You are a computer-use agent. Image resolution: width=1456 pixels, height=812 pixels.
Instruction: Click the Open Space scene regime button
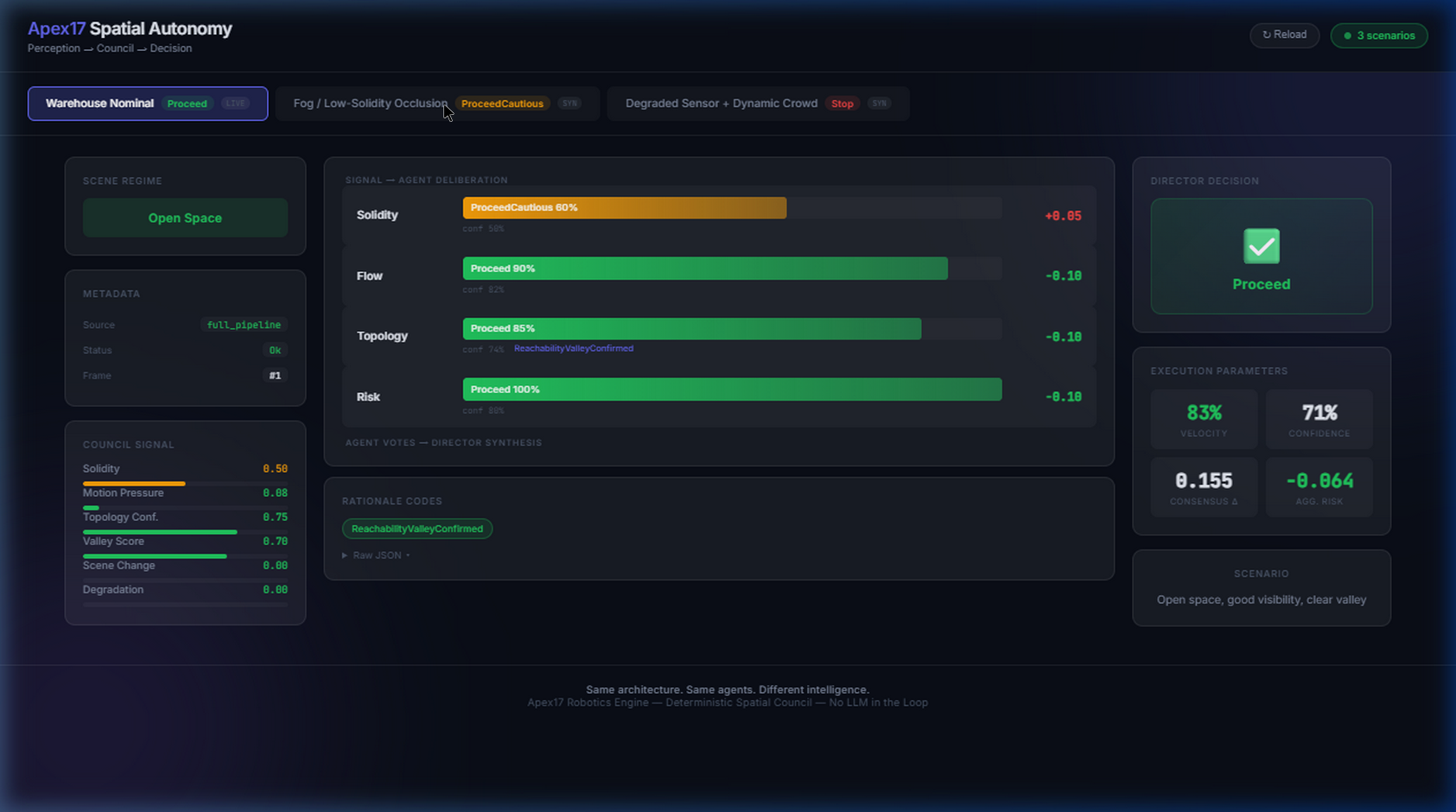[x=185, y=218]
